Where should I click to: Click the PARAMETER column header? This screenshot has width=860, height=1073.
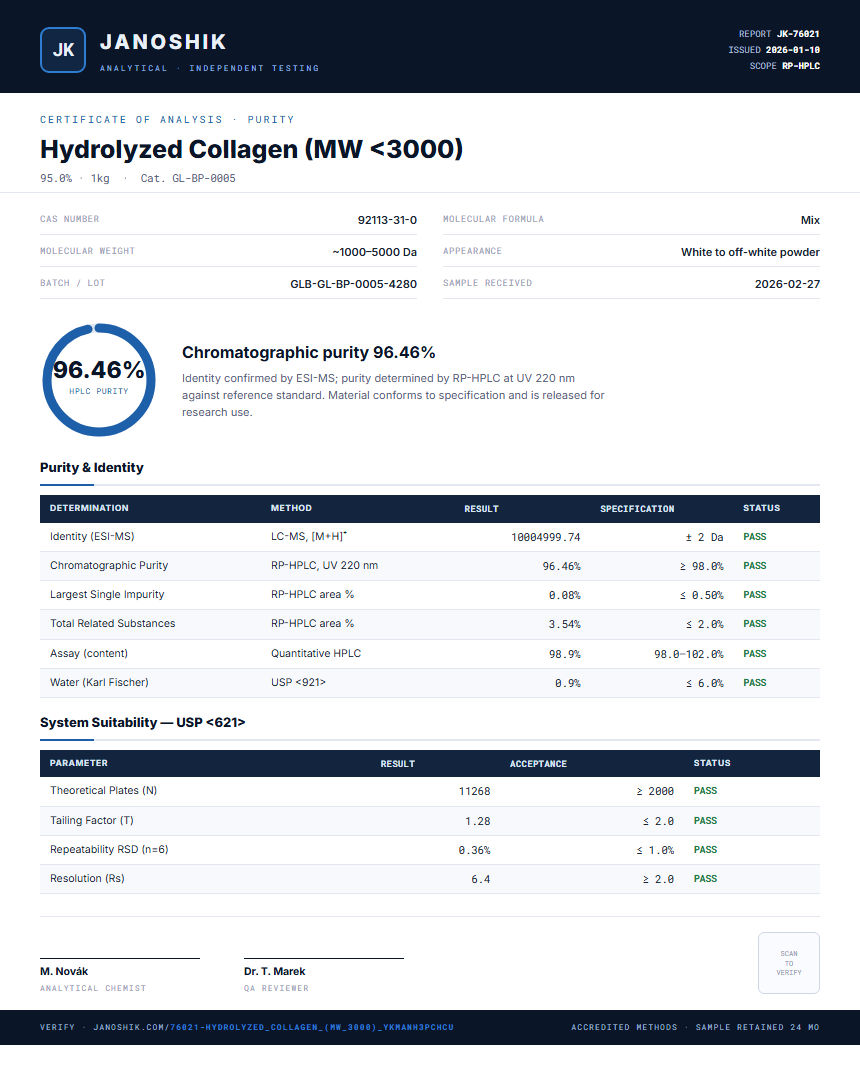click(x=79, y=763)
